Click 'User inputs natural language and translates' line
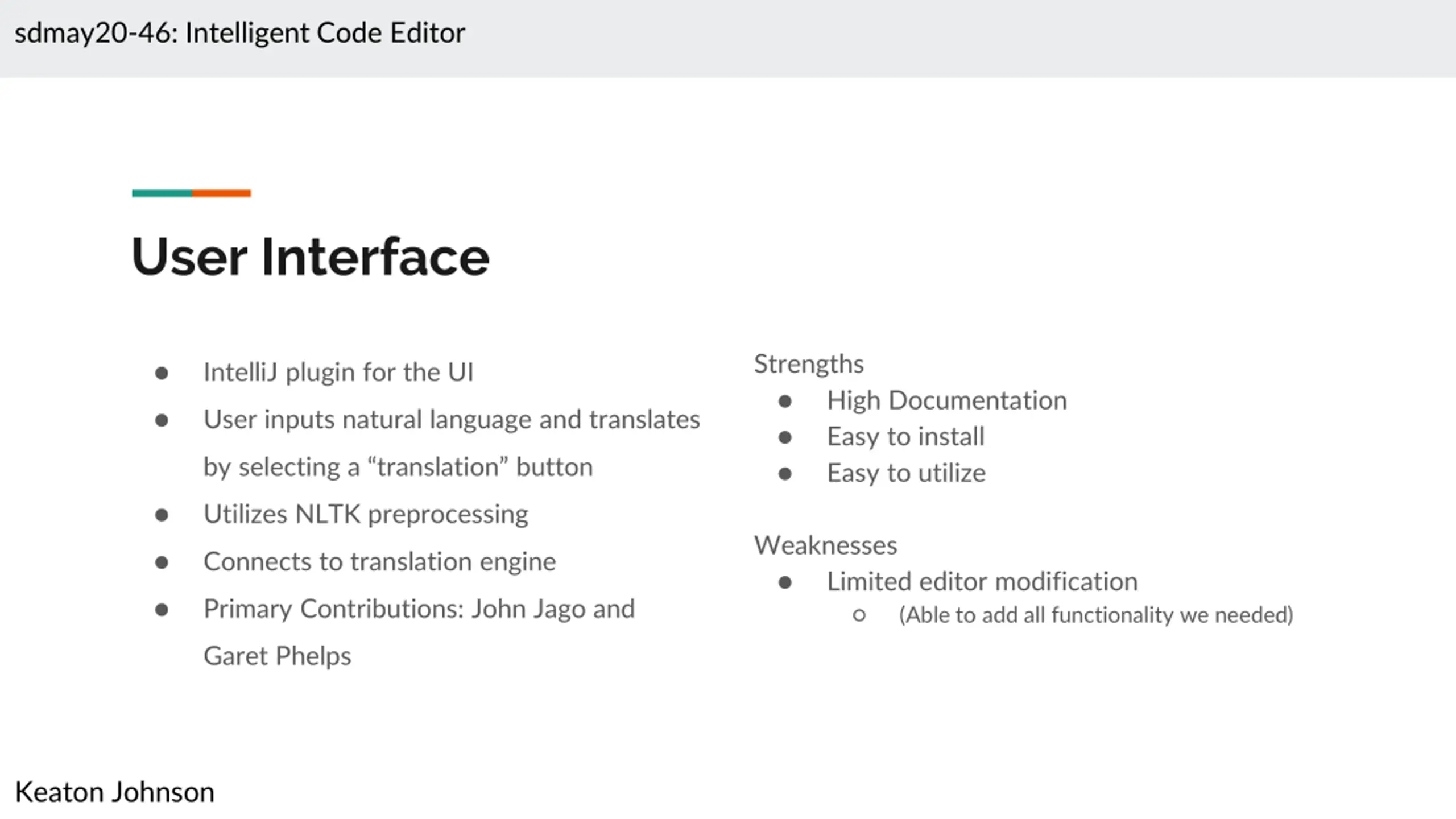This screenshot has height=819, width=1456. pos(452,420)
